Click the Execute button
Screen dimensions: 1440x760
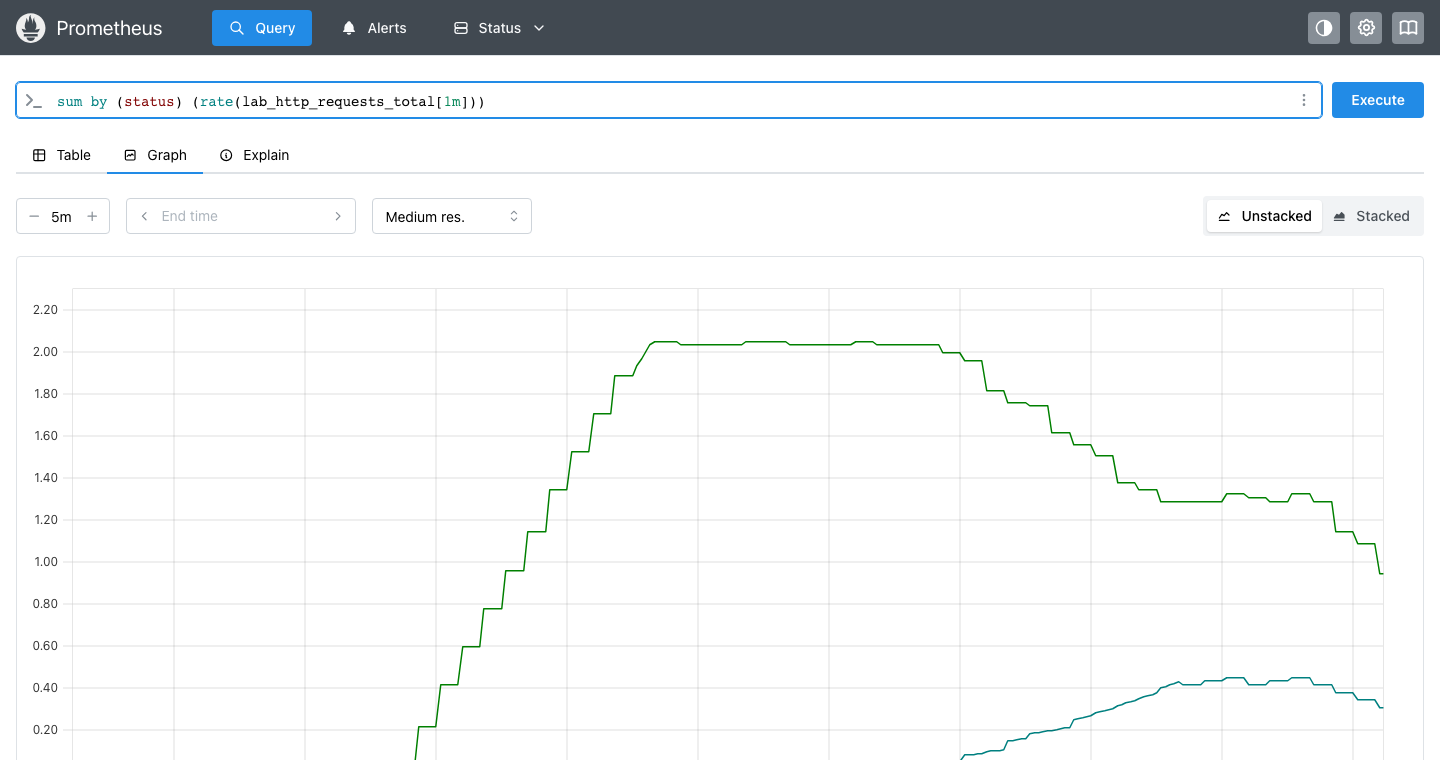point(1378,100)
